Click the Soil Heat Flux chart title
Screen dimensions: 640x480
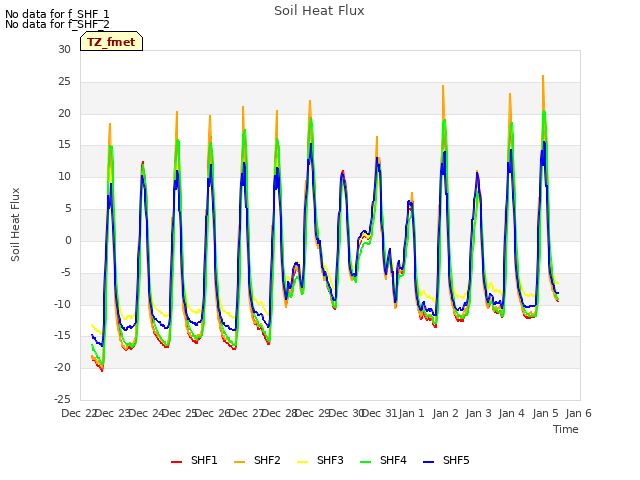pos(319,11)
